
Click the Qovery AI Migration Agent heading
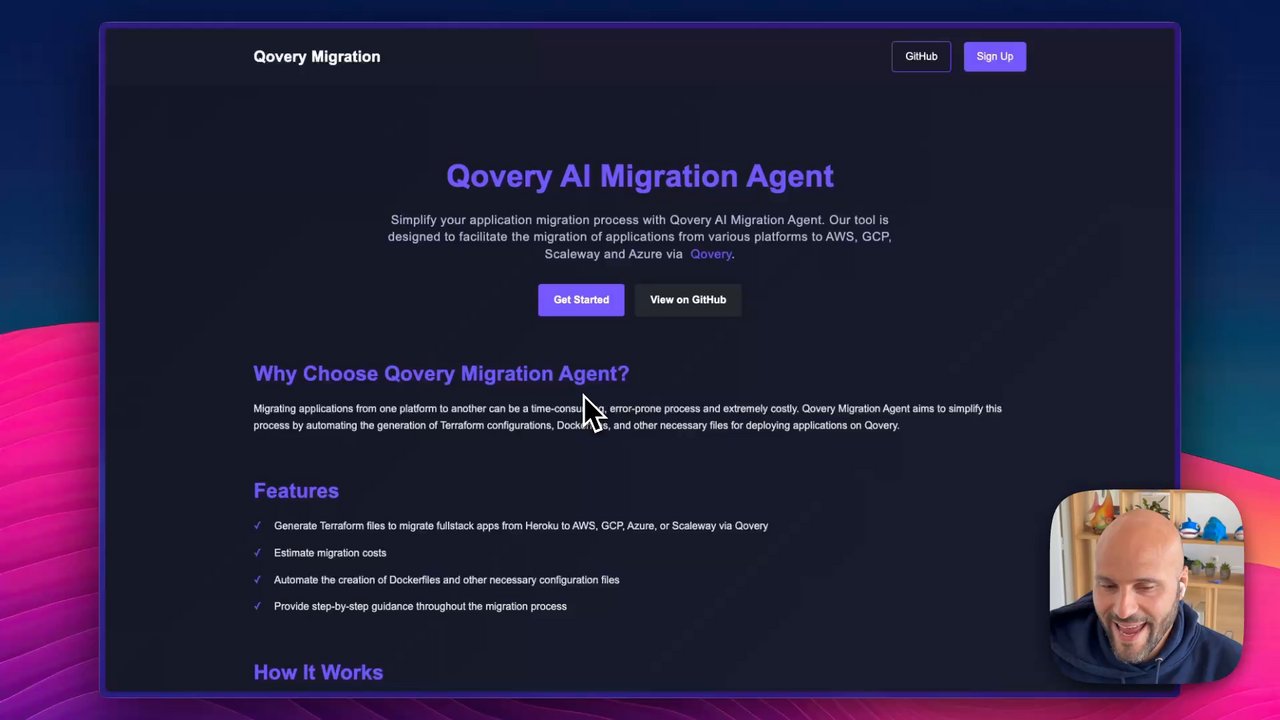coord(640,177)
